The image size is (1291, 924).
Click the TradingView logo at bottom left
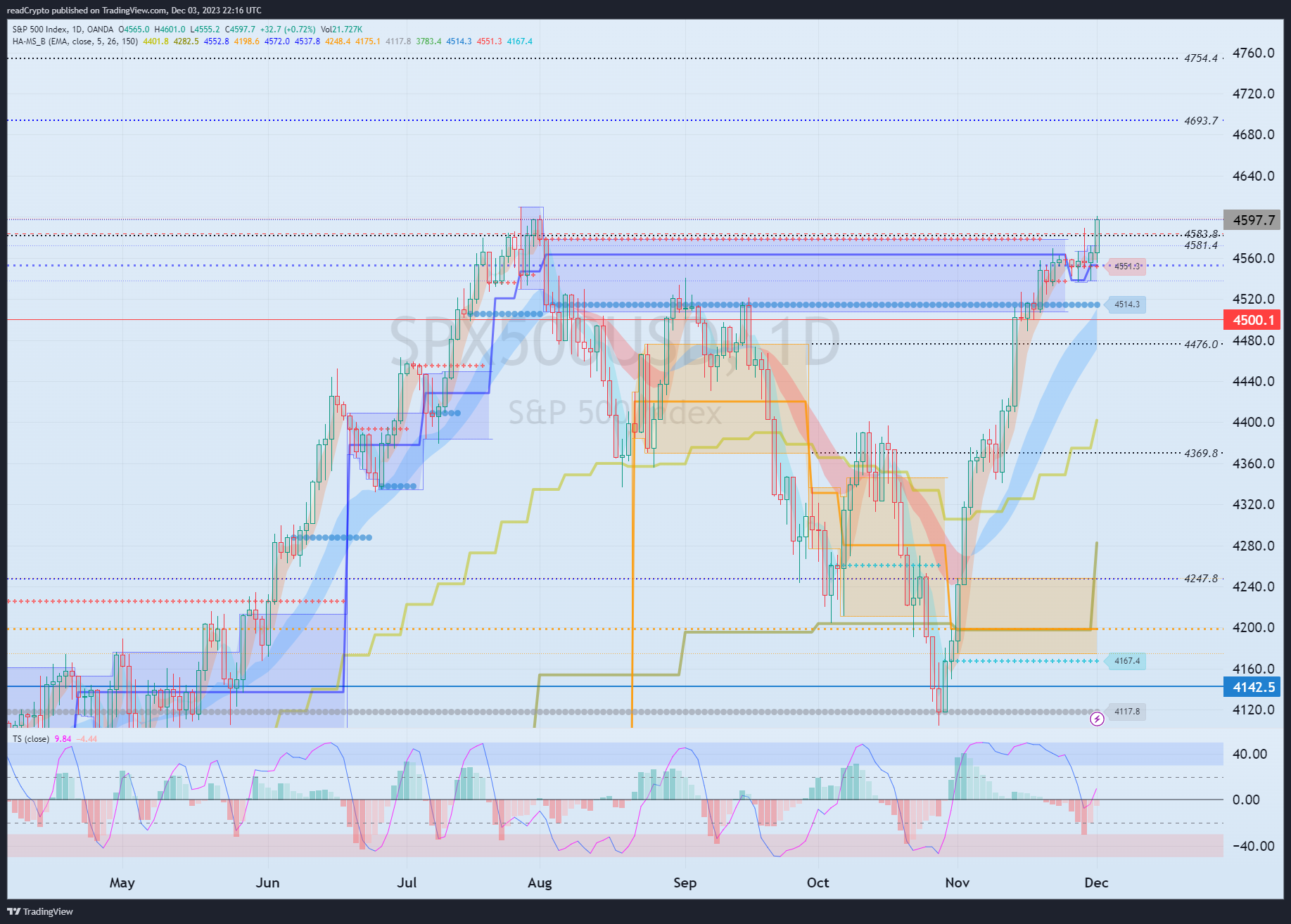(x=40, y=911)
